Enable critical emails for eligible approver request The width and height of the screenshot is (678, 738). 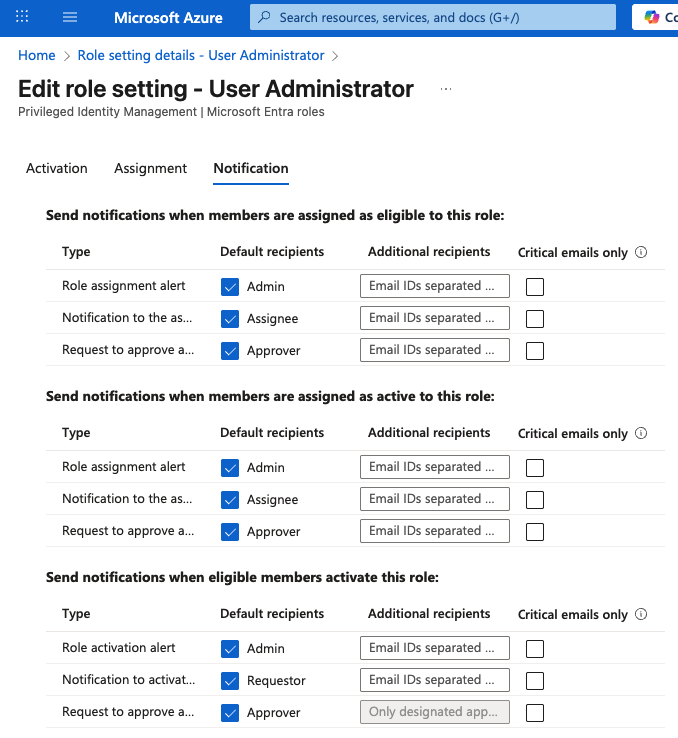pos(535,351)
